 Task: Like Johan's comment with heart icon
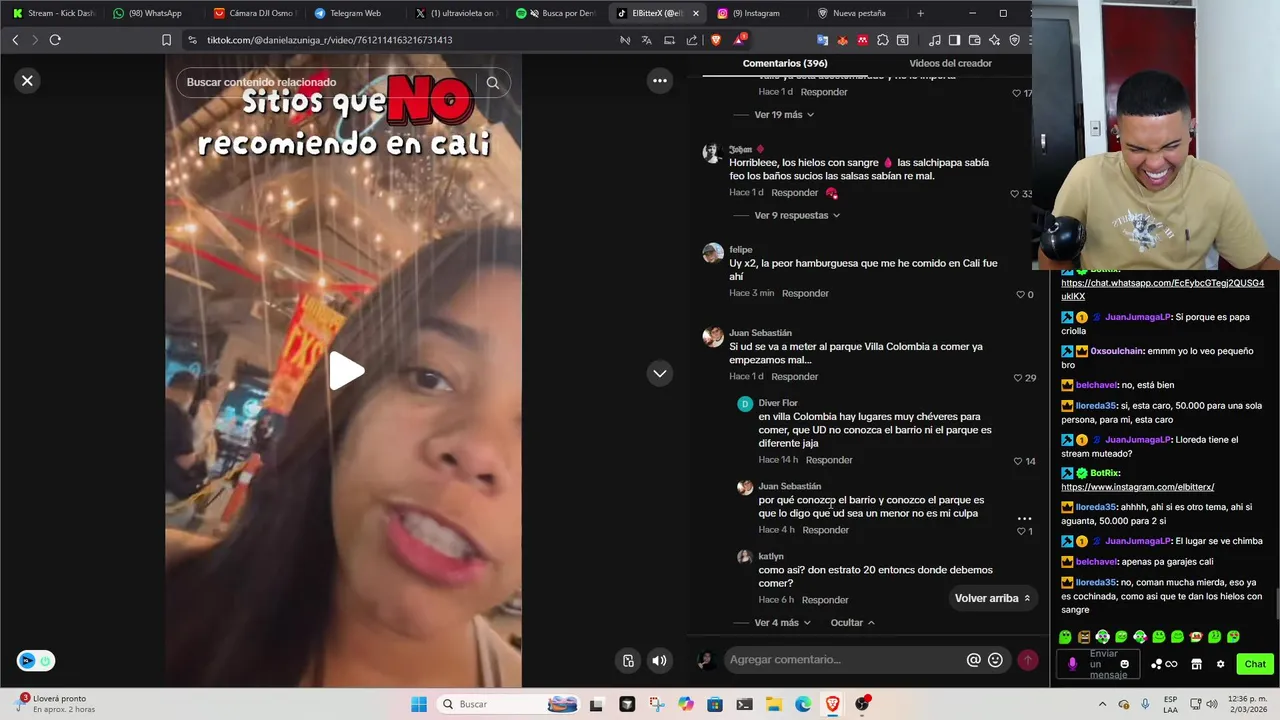1015,194
